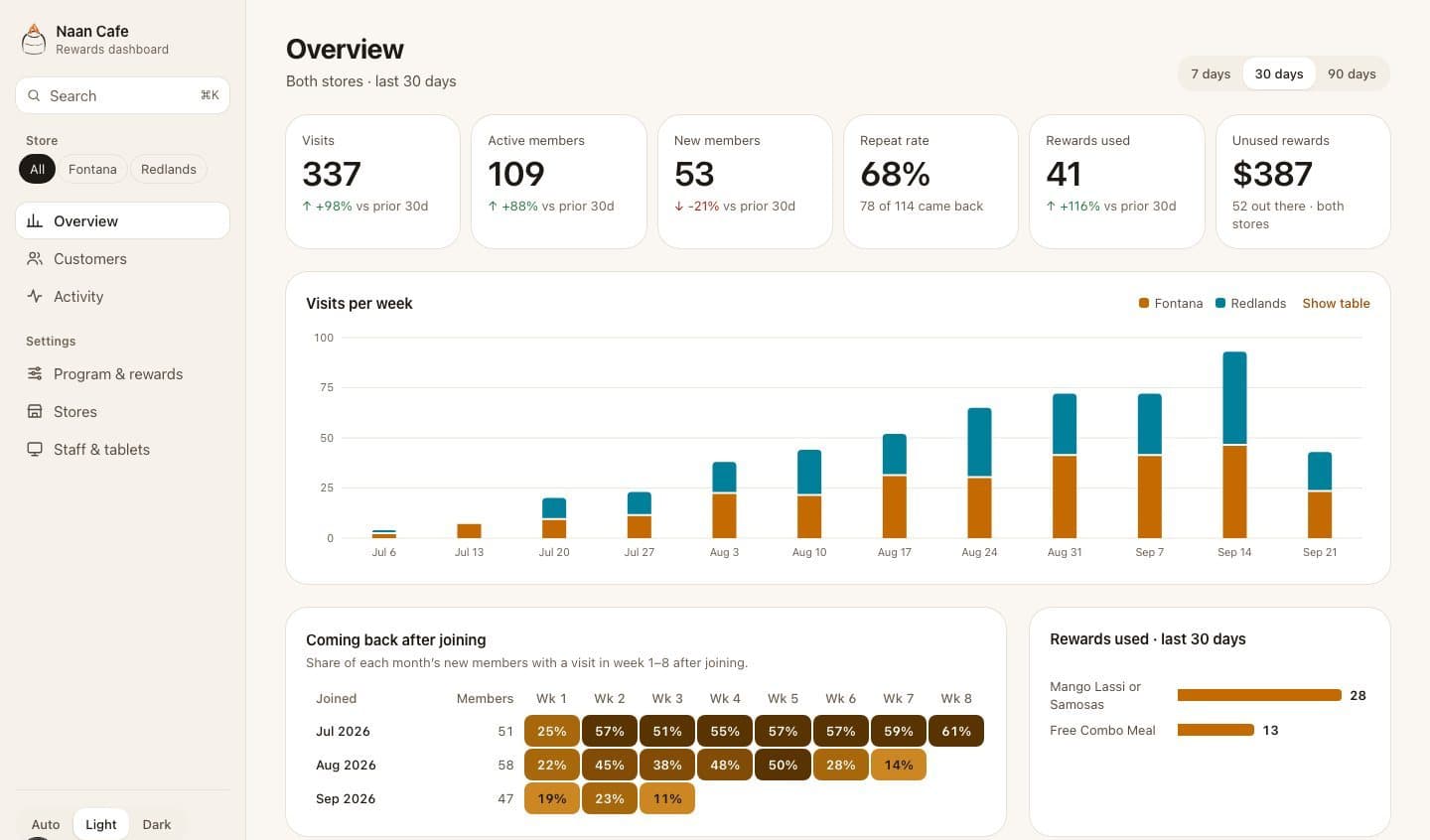1430x840 pixels.
Task: Click the "78 of 114 came back" text
Action: click(x=922, y=206)
